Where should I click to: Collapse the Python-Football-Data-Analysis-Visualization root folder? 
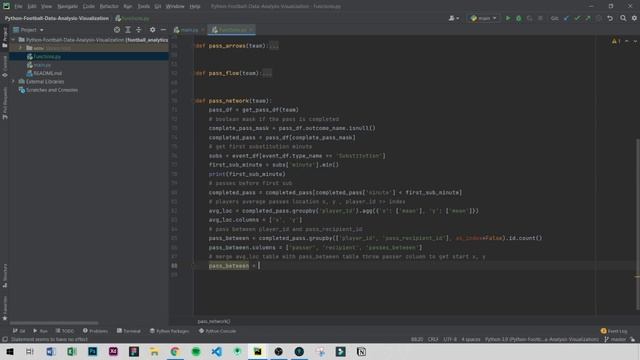(x=13, y=40)
